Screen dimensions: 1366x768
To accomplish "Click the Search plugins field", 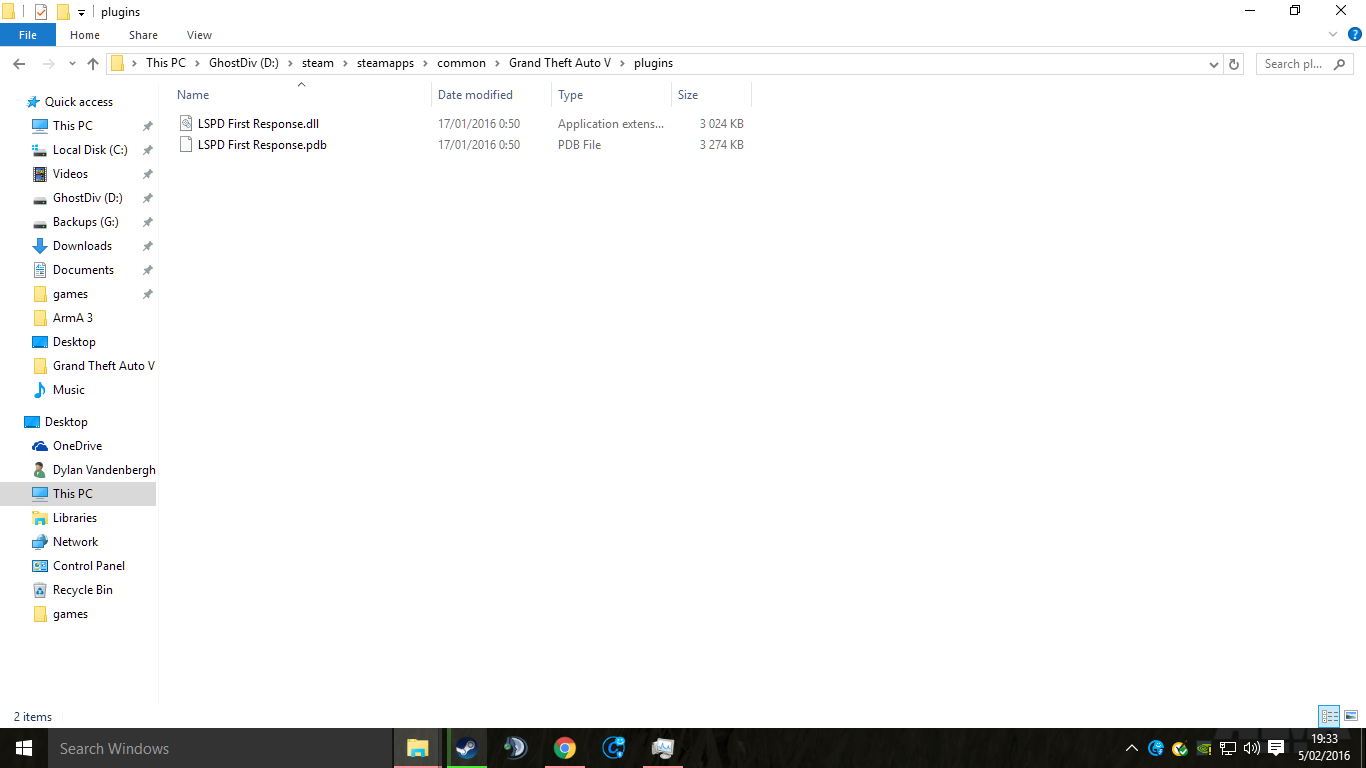I will (1304, 64).
